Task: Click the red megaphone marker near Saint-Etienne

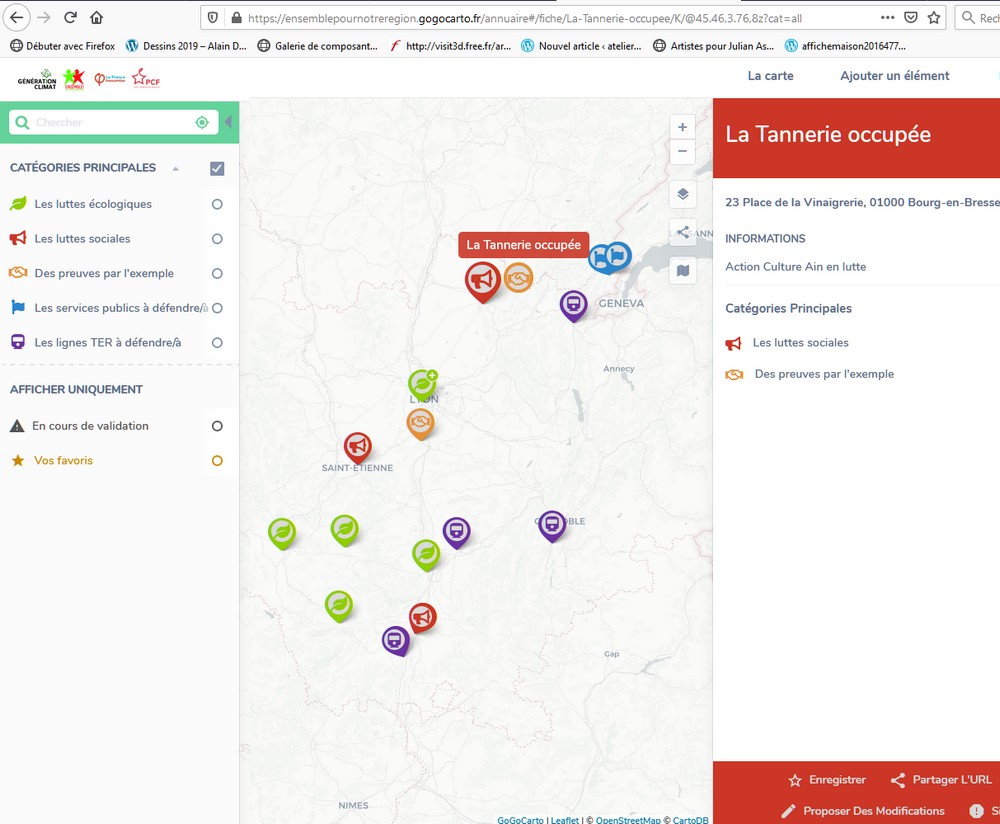Action: click(x=357, y=447)
